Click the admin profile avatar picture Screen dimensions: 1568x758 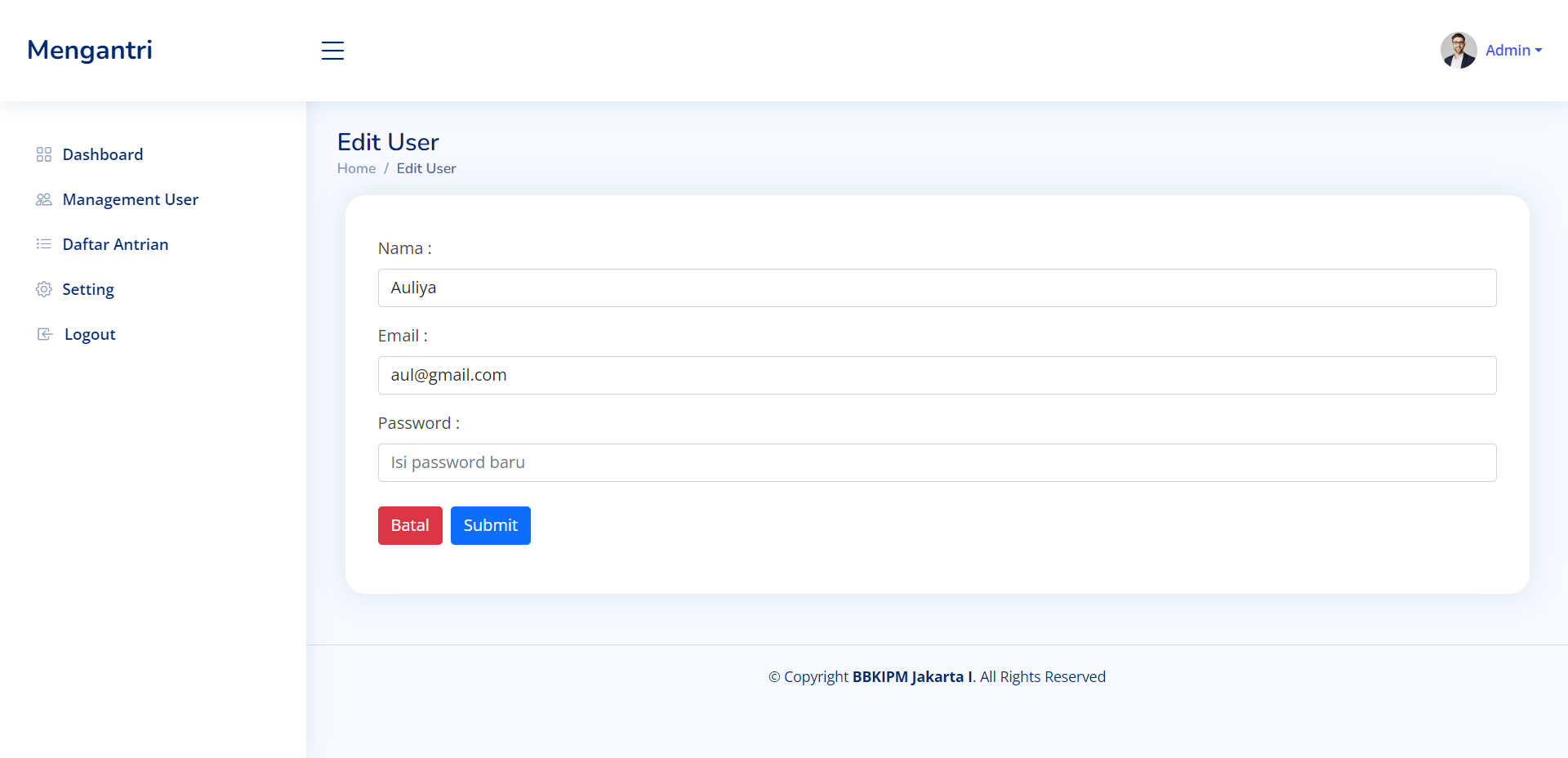1459,51
